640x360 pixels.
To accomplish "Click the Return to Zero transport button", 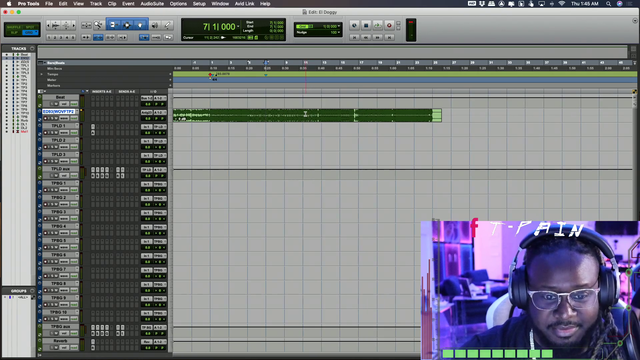I will tap(354, 37).
